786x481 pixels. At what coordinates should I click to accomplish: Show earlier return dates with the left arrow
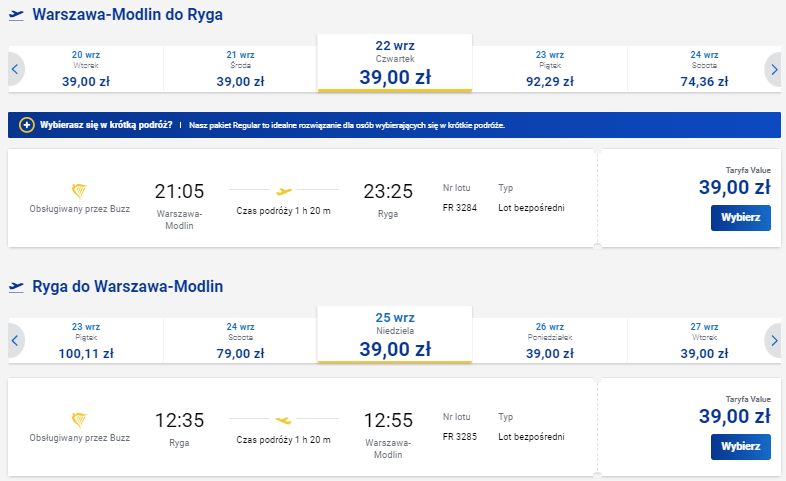pos(16,341)
